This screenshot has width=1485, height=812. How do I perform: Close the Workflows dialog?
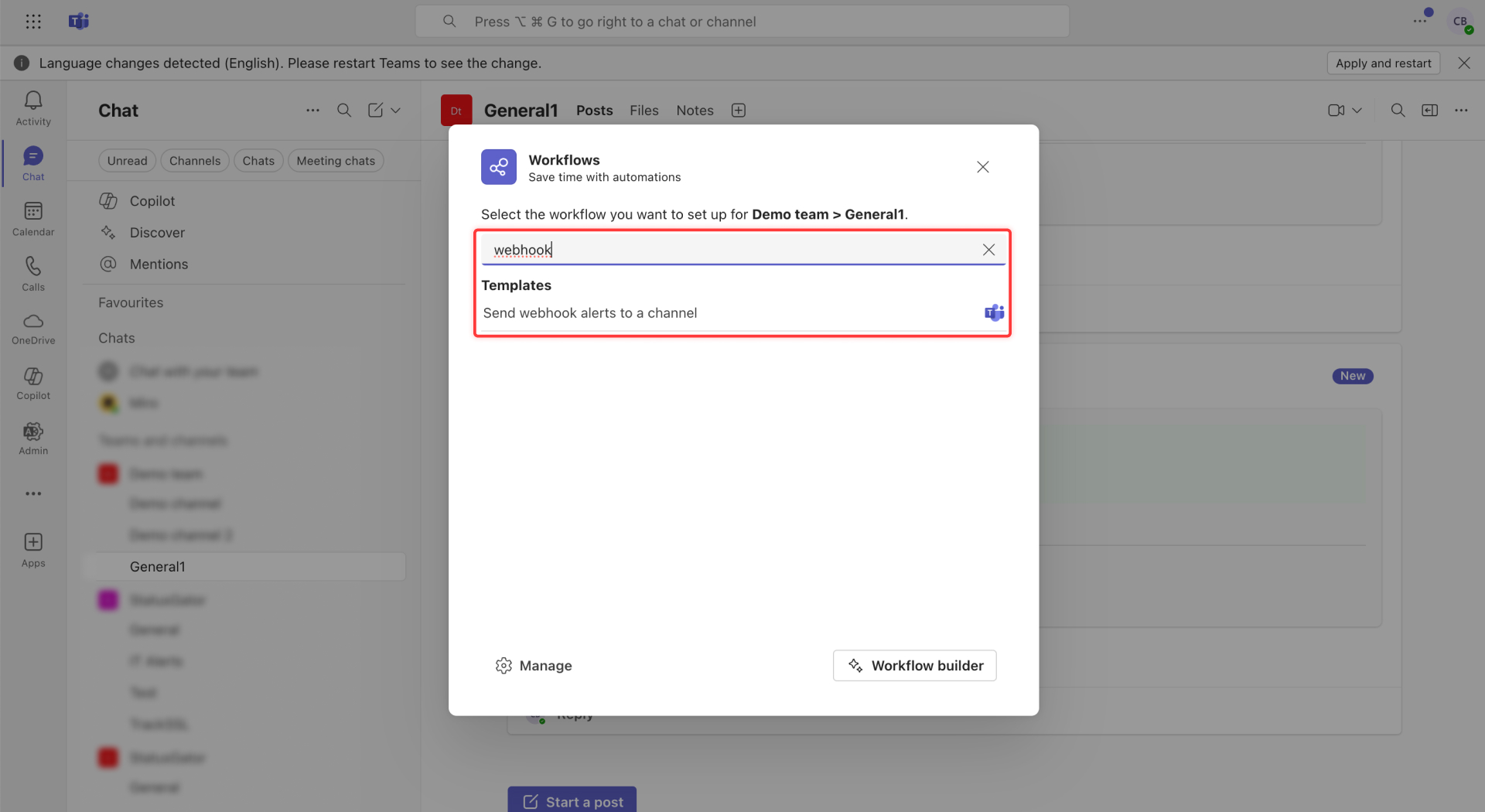click(982, 167)
